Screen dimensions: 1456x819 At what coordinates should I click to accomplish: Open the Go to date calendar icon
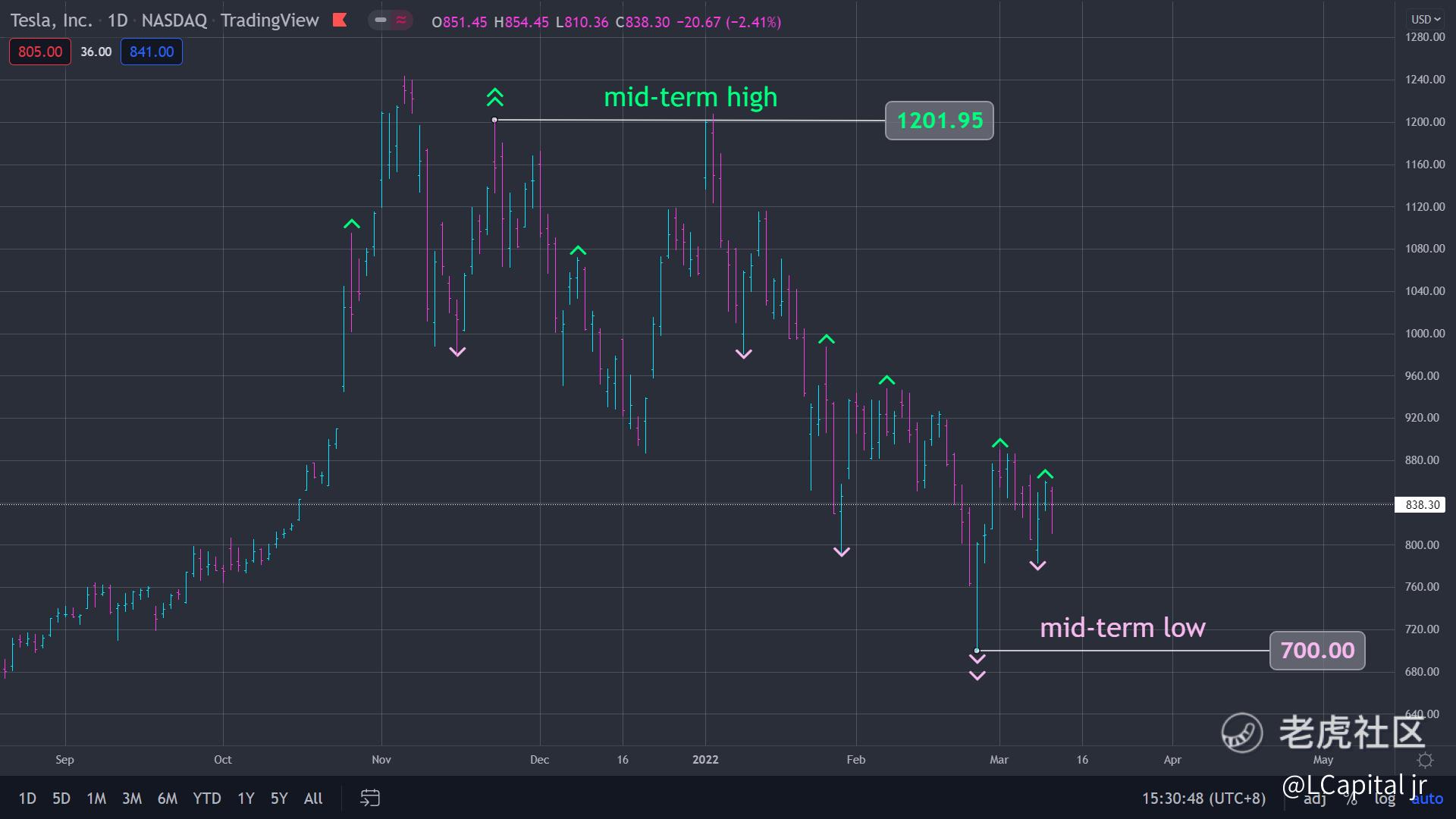coord(370,798)
